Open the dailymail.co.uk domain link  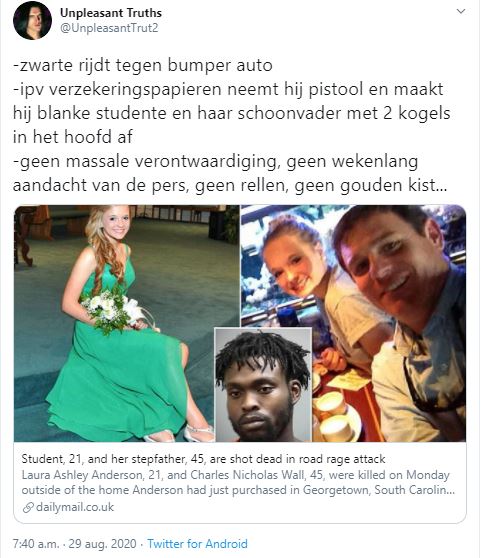coord(75,507)
